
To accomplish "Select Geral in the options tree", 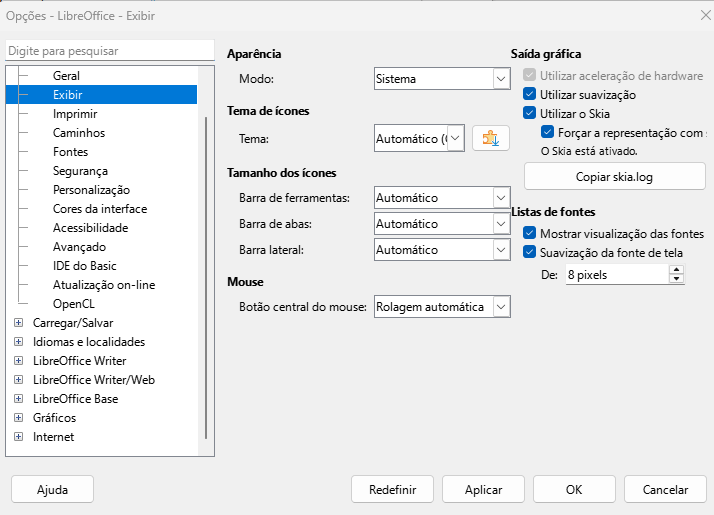I will (66, 76).
